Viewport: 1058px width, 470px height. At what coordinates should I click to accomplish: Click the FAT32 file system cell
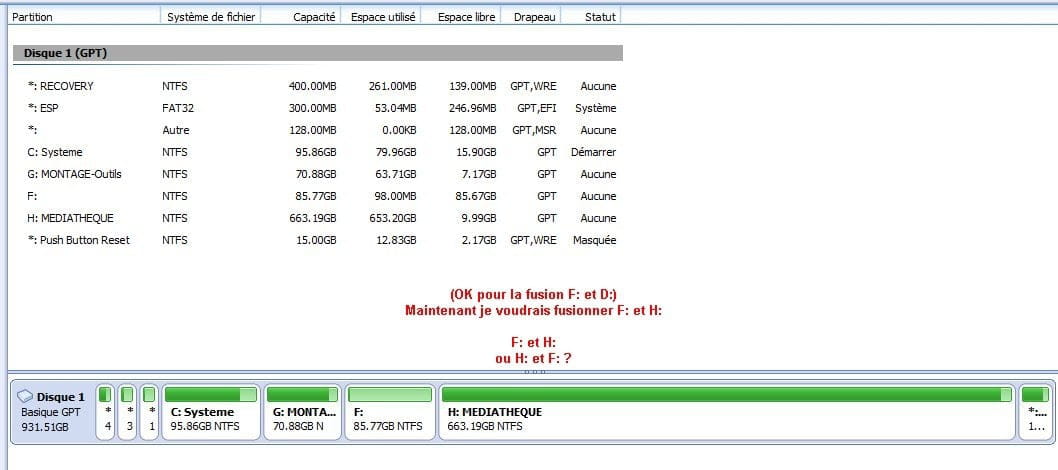[x=178, y=108]
